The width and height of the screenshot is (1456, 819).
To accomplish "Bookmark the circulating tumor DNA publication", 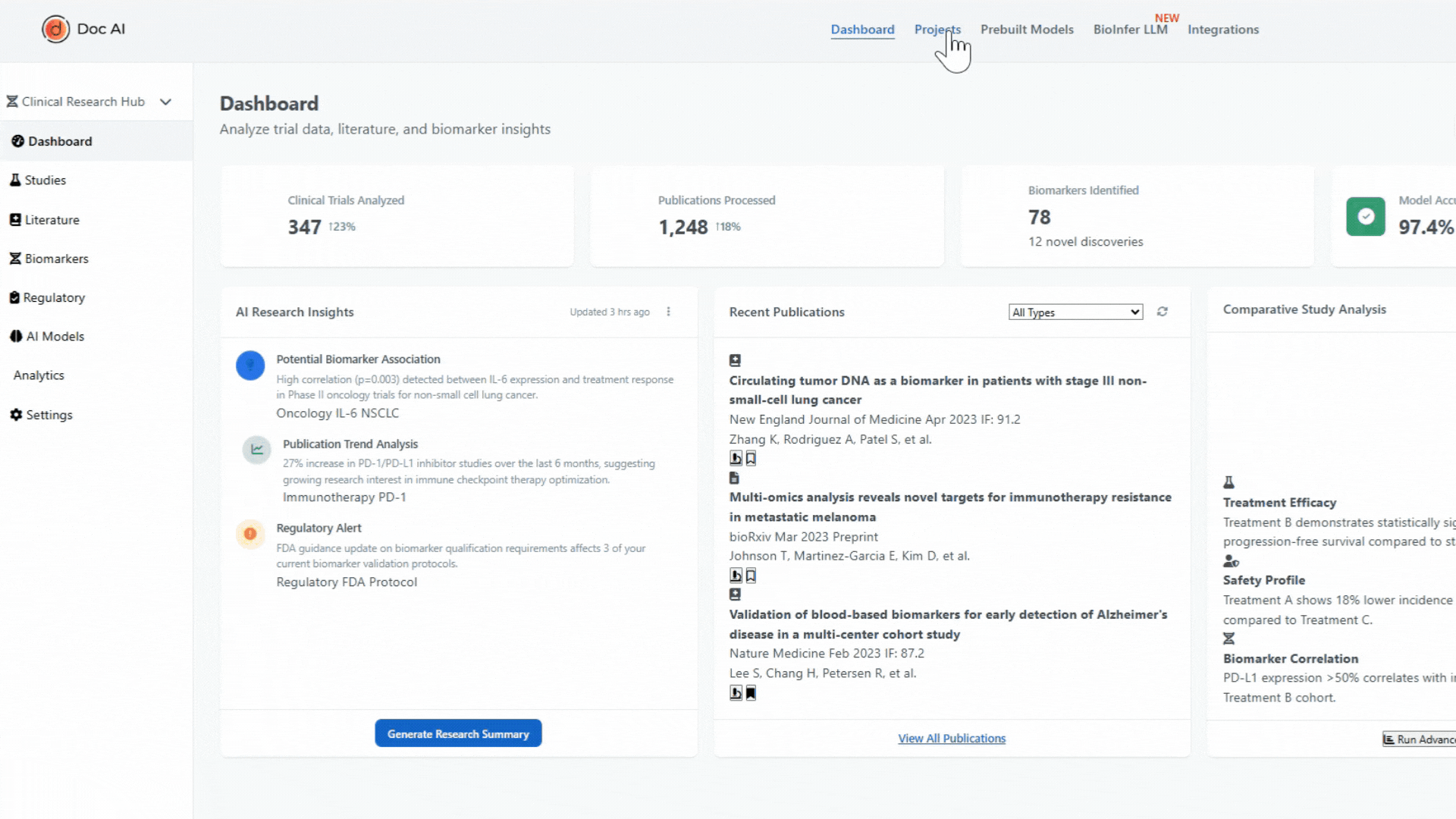I will click(x=751, y=458).
